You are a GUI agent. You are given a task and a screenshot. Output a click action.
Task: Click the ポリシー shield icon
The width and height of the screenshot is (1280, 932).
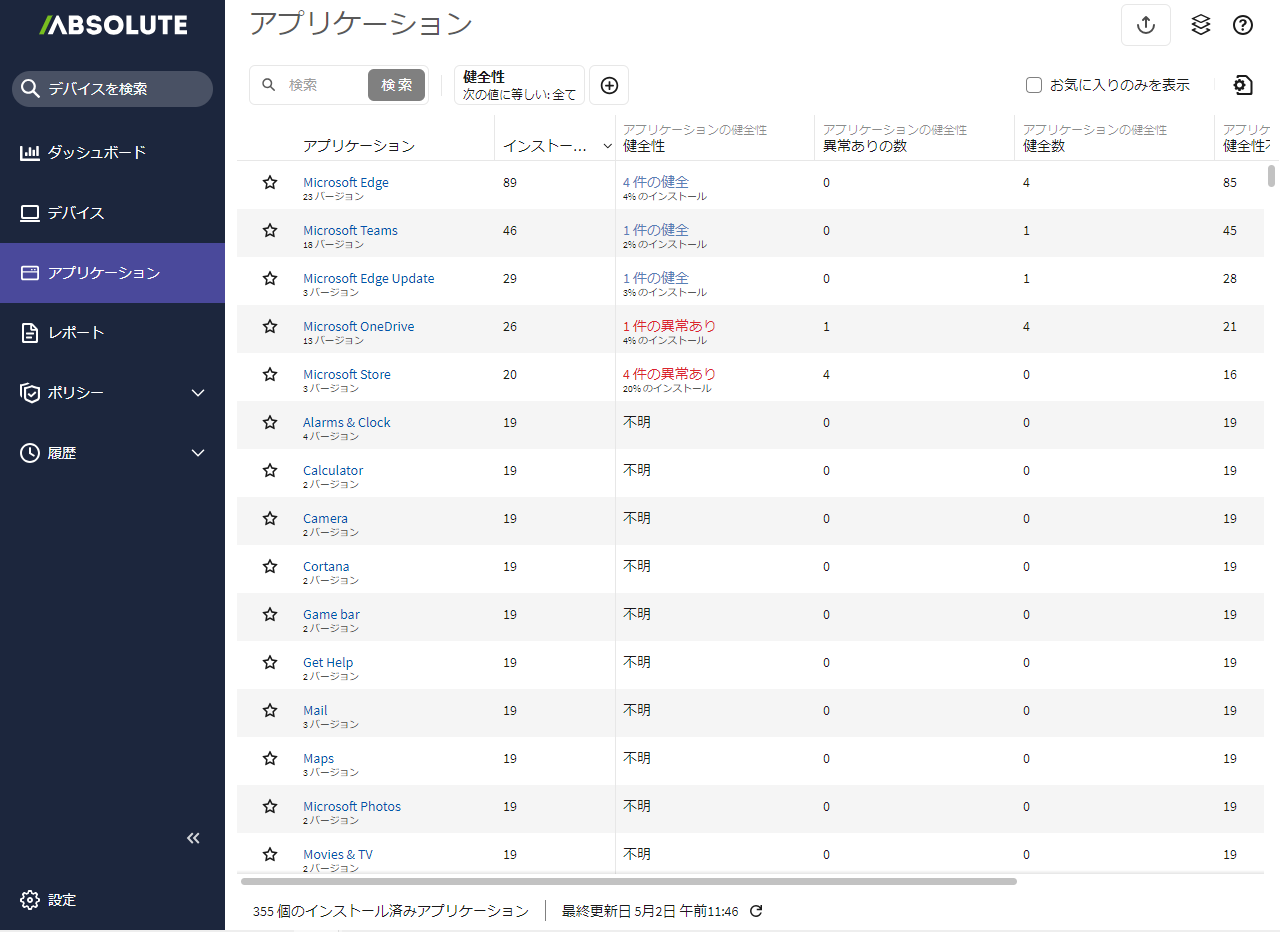click(30, 393)
